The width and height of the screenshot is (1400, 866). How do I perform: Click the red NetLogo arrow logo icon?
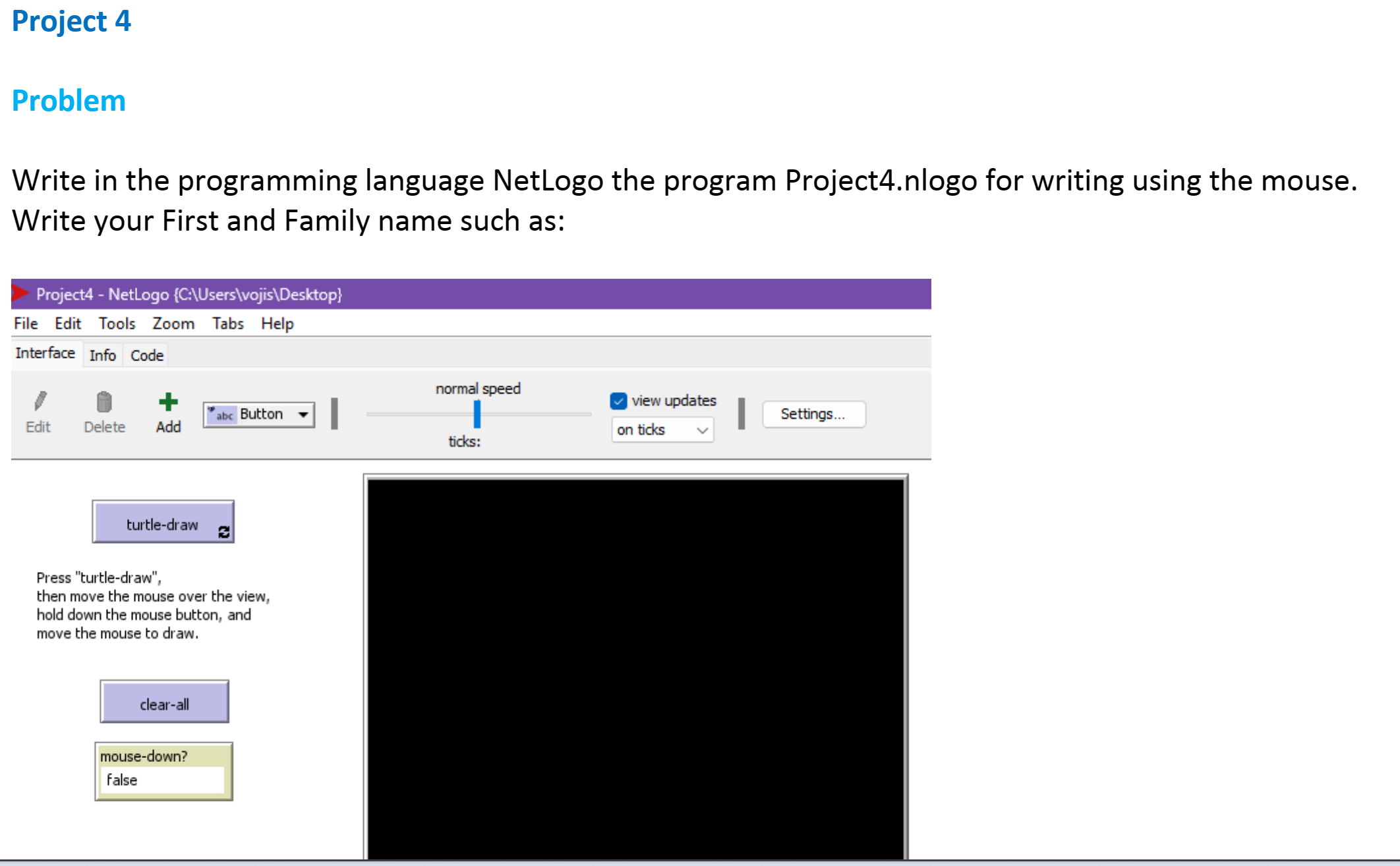pyautogui.click(x=20, y=293)
